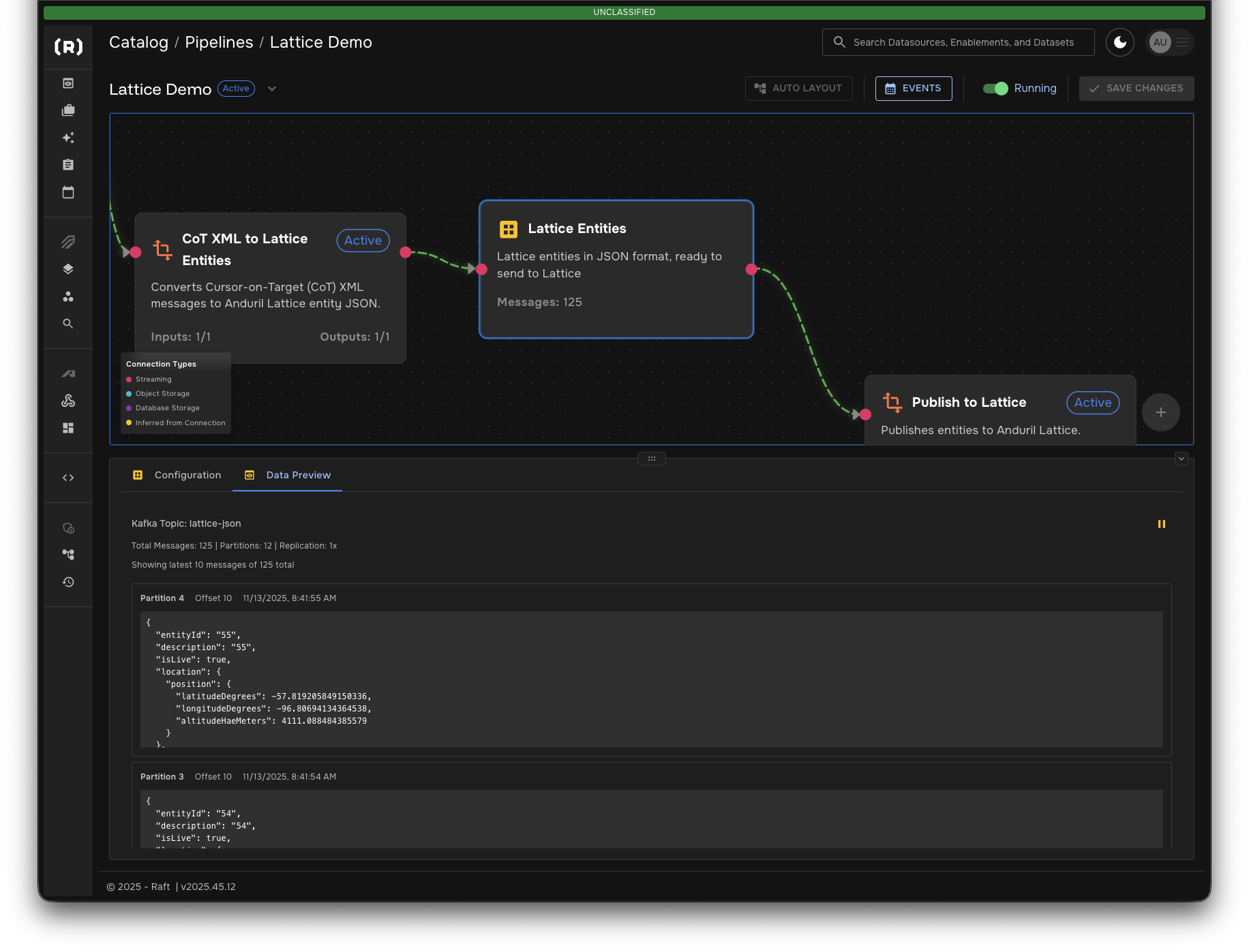Open the code brackets sidebar icon

(x=68, y=478)
